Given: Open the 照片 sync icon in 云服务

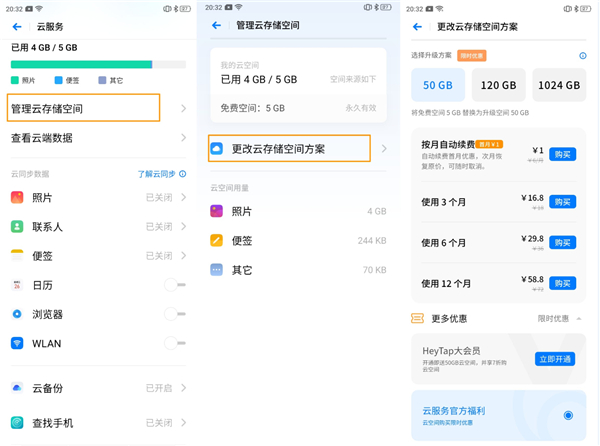Looking at the screenshot, I should 17,197.
